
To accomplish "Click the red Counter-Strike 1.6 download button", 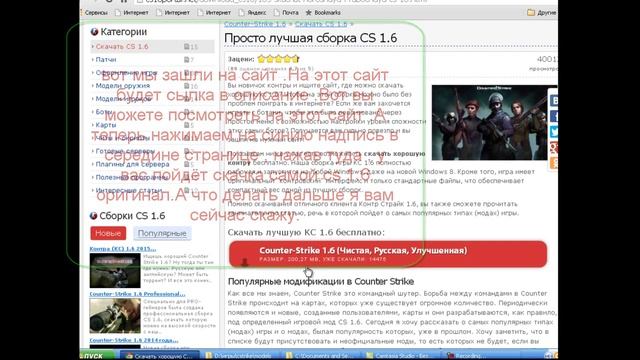I will [388, 254].
